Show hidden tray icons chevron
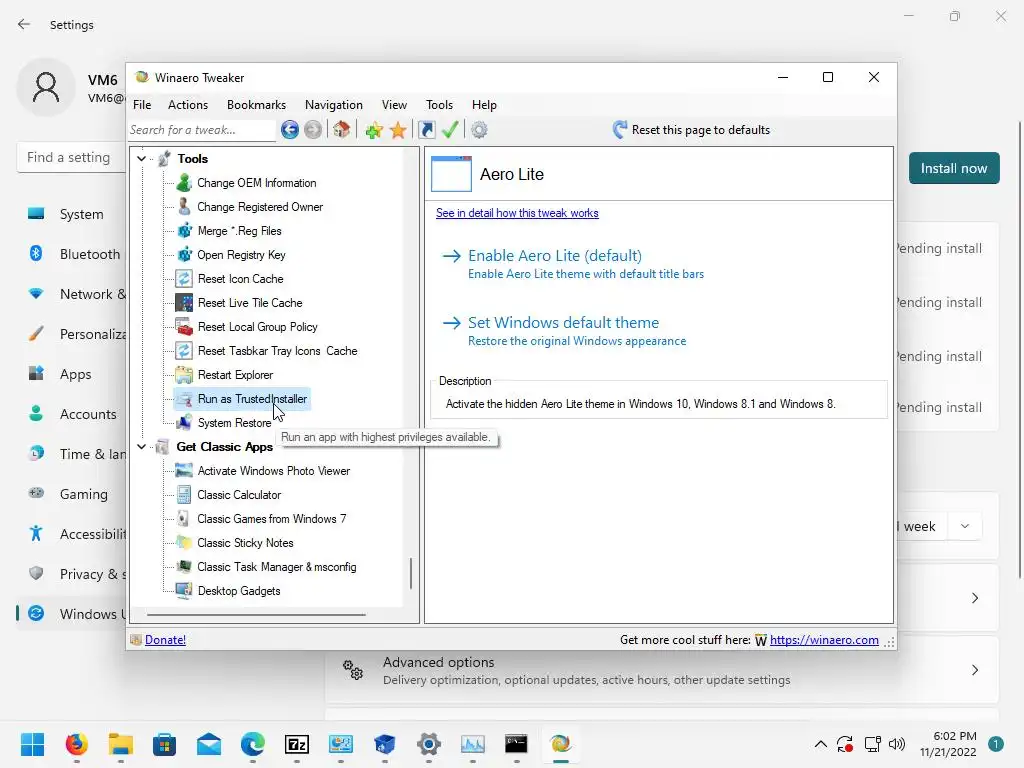This screenshot has height=768, width=1024. click(821, 744)
